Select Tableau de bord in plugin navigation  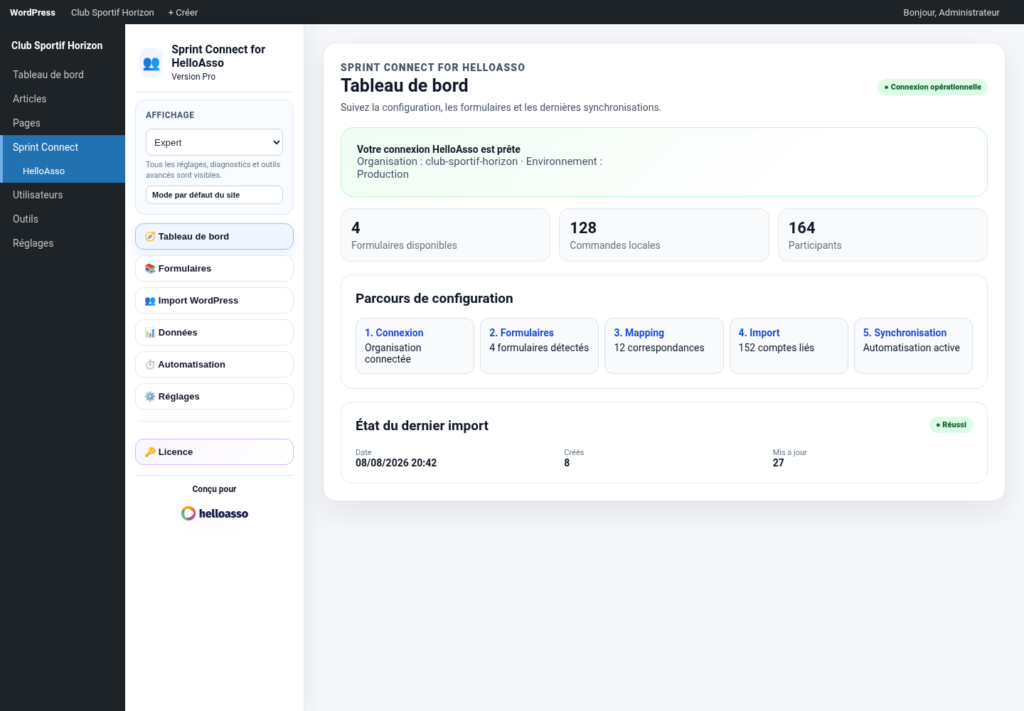point(214,236)
